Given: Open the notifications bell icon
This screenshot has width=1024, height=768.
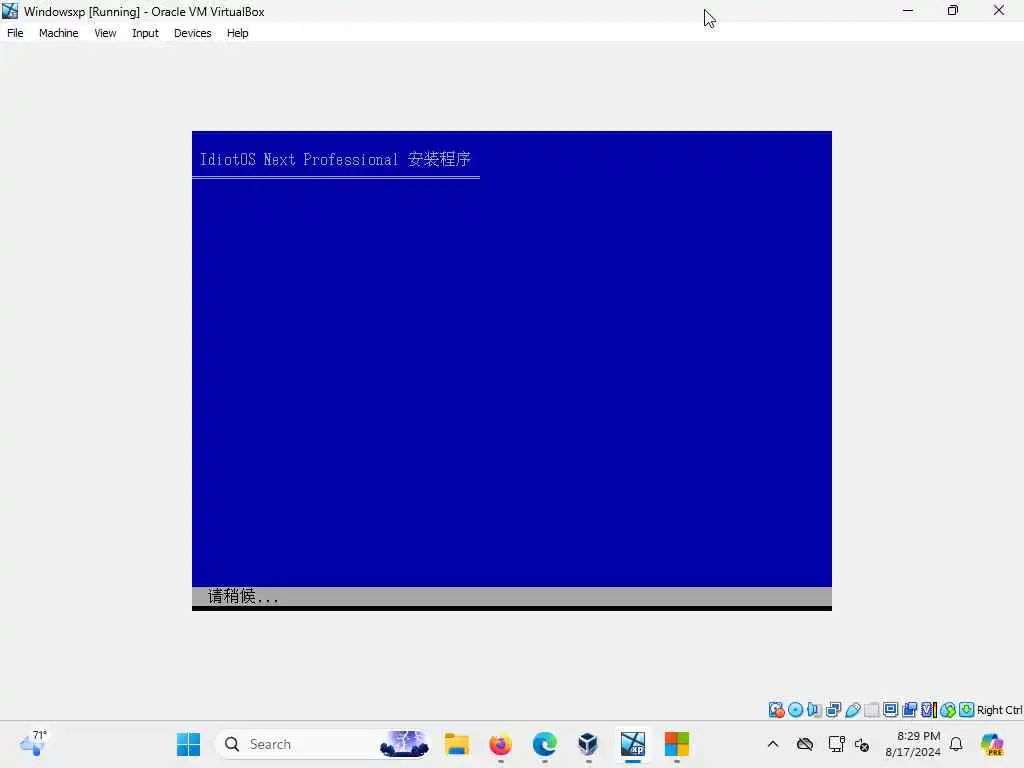Looking at the screenshot, I should pyautogui.click(x=956, y=744).
